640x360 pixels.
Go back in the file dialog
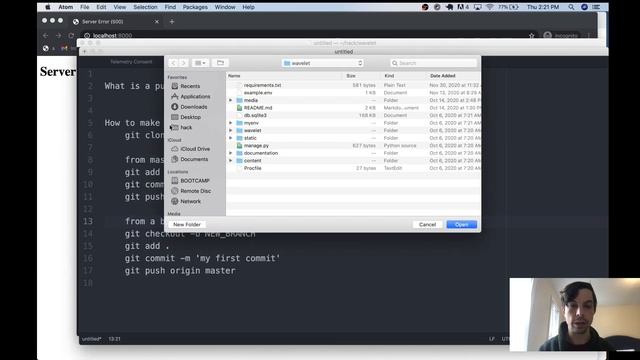click(173, 63)
